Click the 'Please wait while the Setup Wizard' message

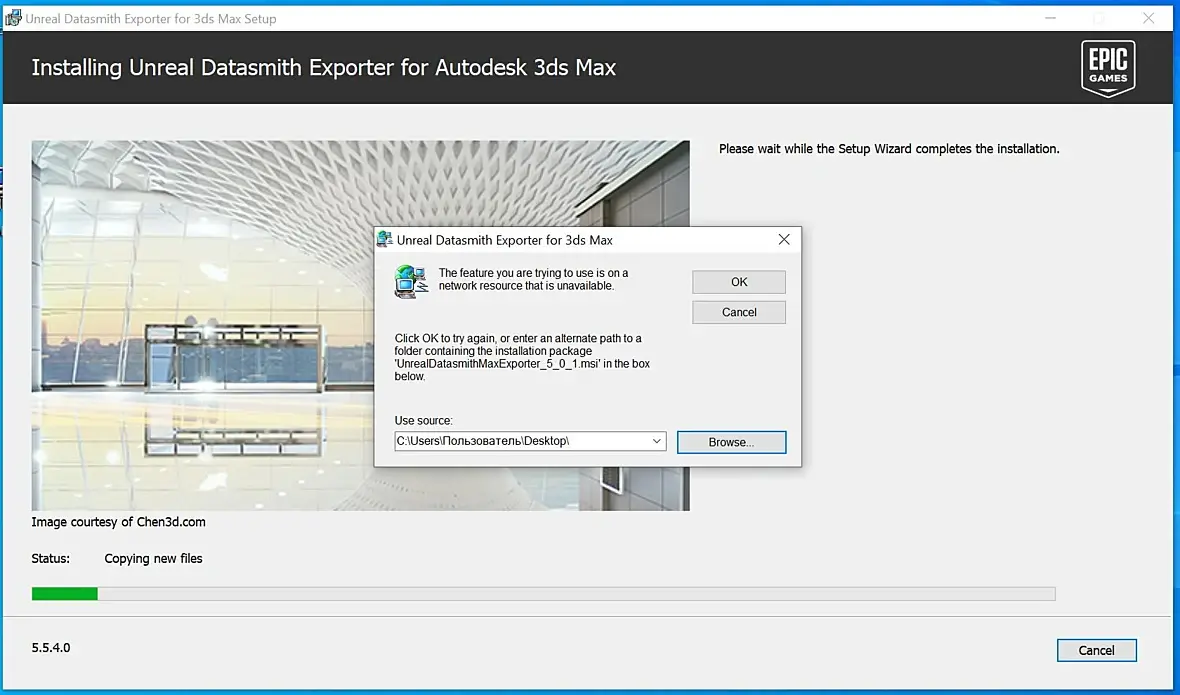(x=889, y=149)
